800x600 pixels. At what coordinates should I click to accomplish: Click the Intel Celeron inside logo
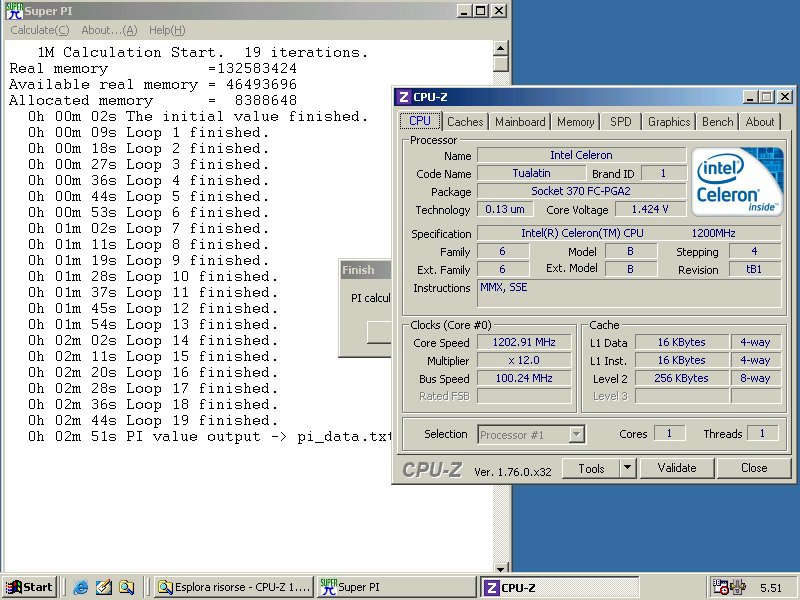pos(738,182)
